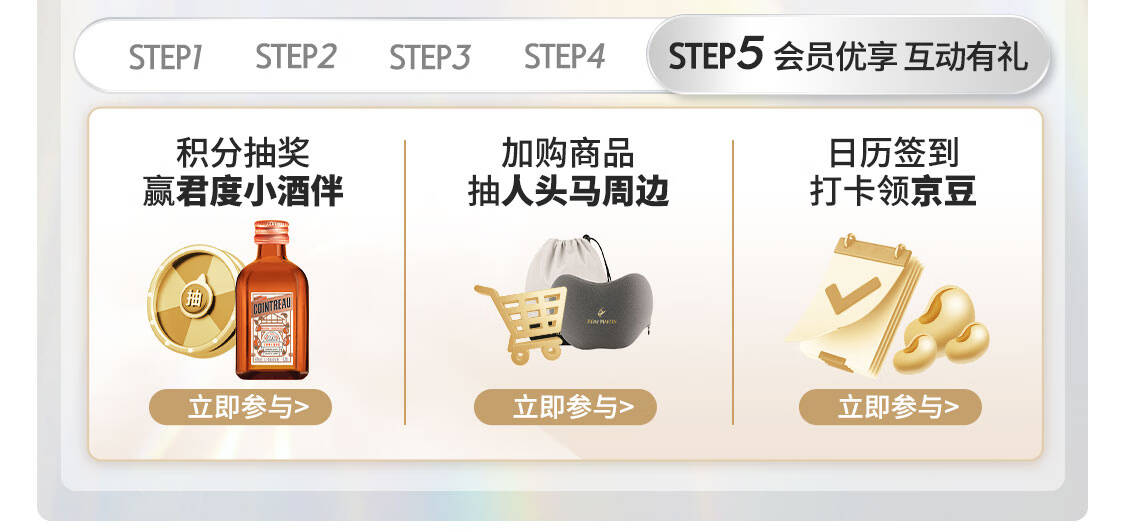Screen dimensions: 1125x532
Task: Click the Cointreau bottle image
Action: [272, 299]
